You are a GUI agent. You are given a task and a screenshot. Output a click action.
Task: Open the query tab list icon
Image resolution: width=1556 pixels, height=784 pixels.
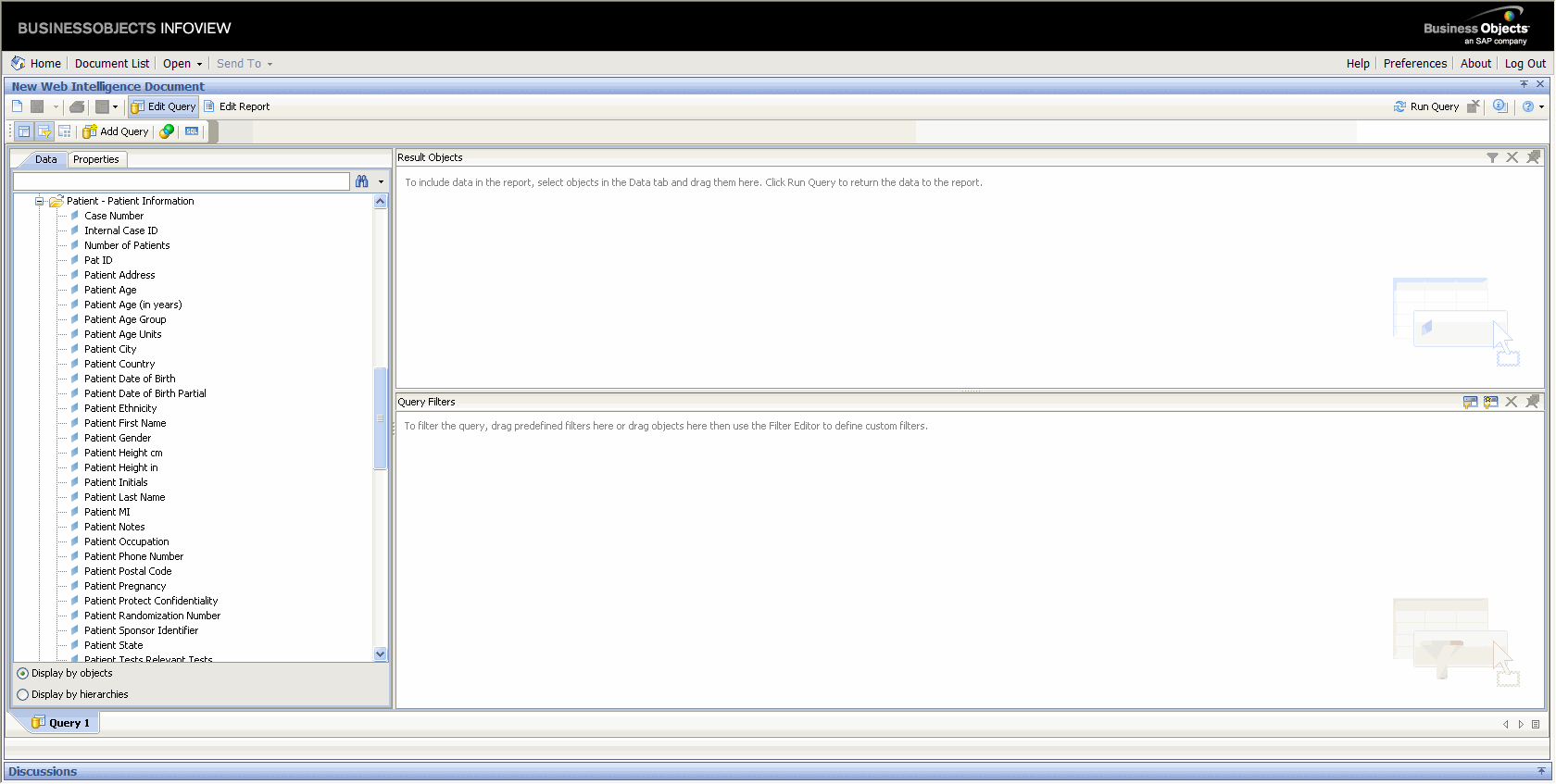click(1536, 725)
